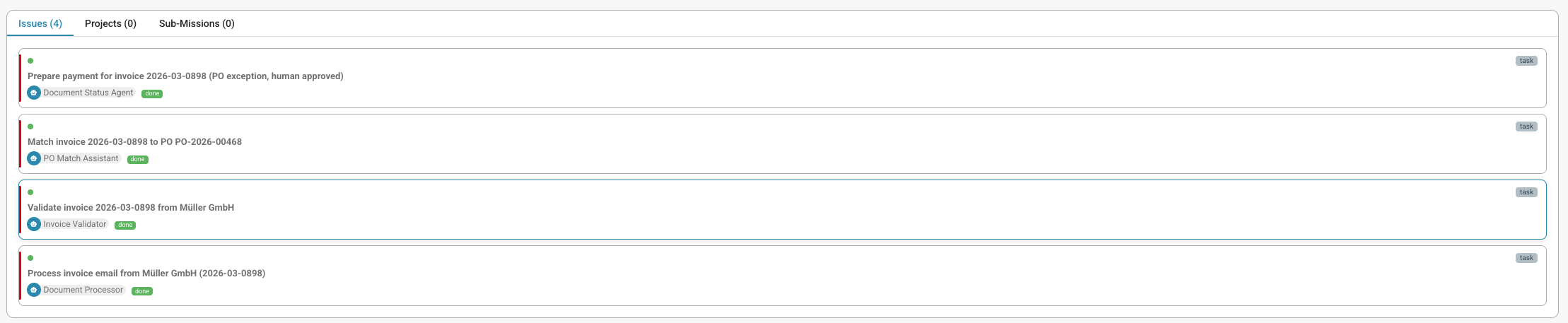Open issue 'Prepare payment for invoice 2026-03-0898'
This screenshot has height=323, width=1568.
(x=185, y=76)
